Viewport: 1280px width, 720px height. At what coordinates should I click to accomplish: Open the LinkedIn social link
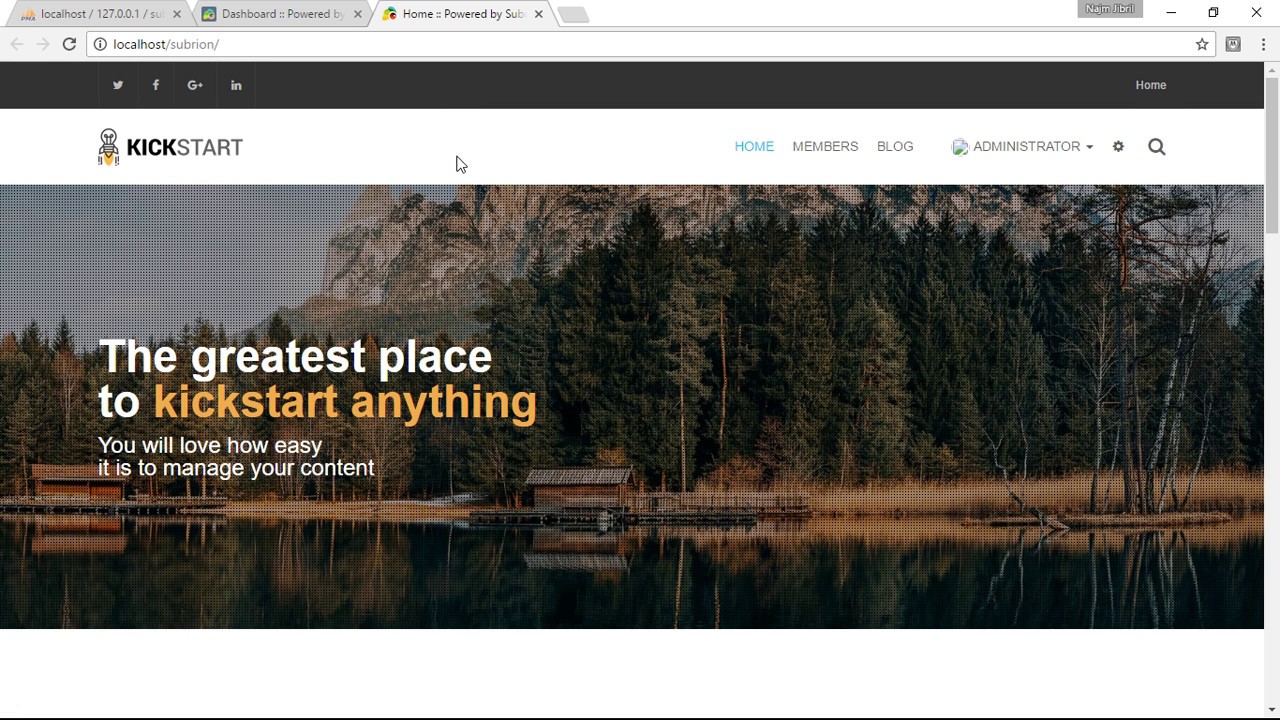coord(236,85)
